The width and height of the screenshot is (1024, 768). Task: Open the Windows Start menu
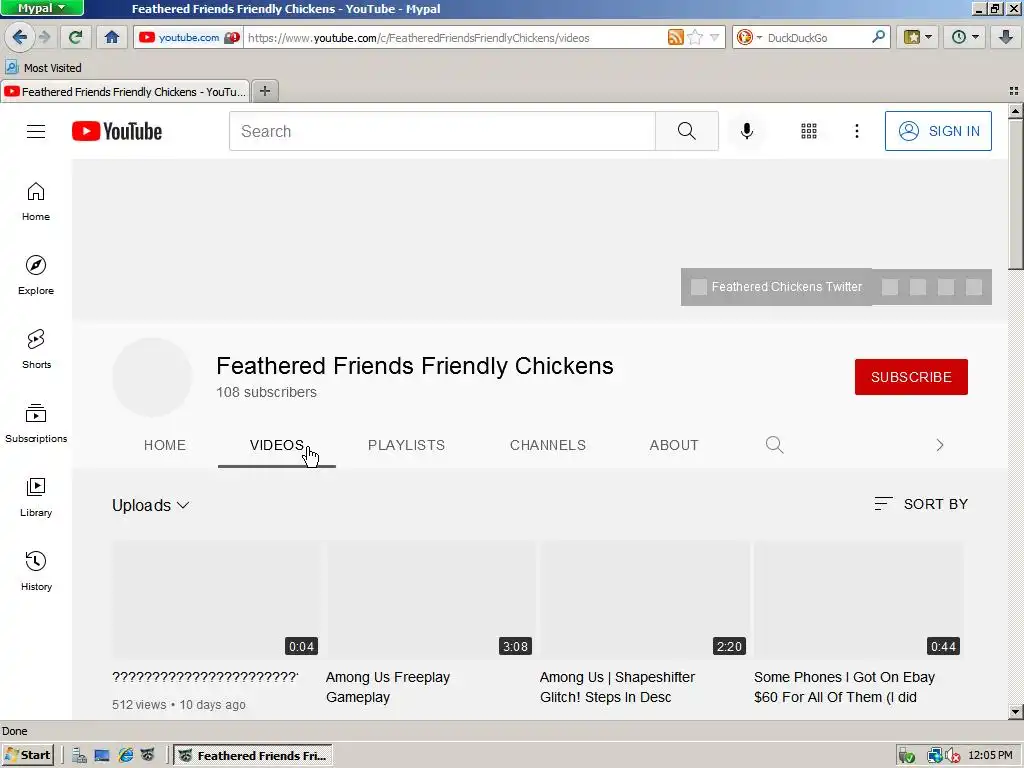28,756
